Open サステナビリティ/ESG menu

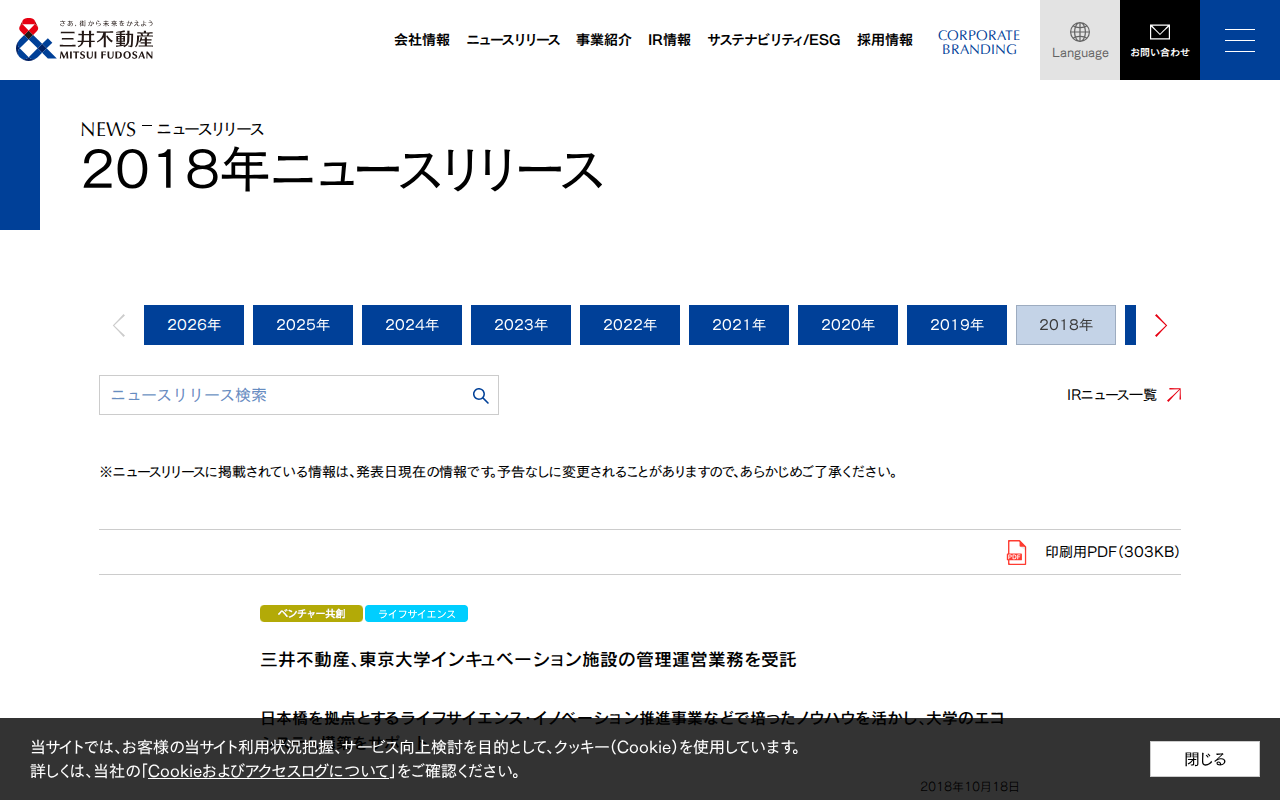pyautogui.click(x=774, y=40)
